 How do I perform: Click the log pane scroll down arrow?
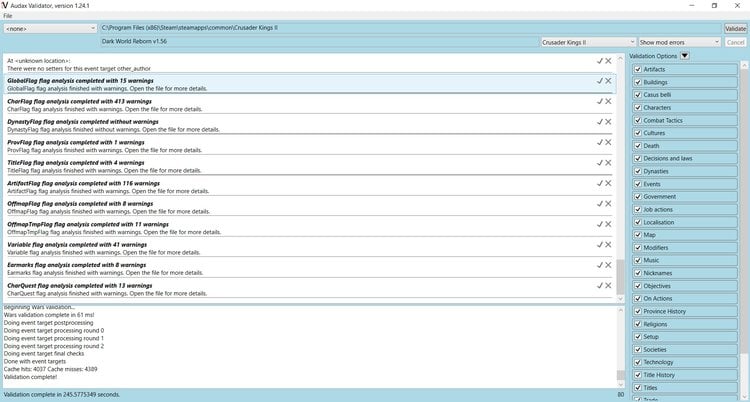pos(620,384)
